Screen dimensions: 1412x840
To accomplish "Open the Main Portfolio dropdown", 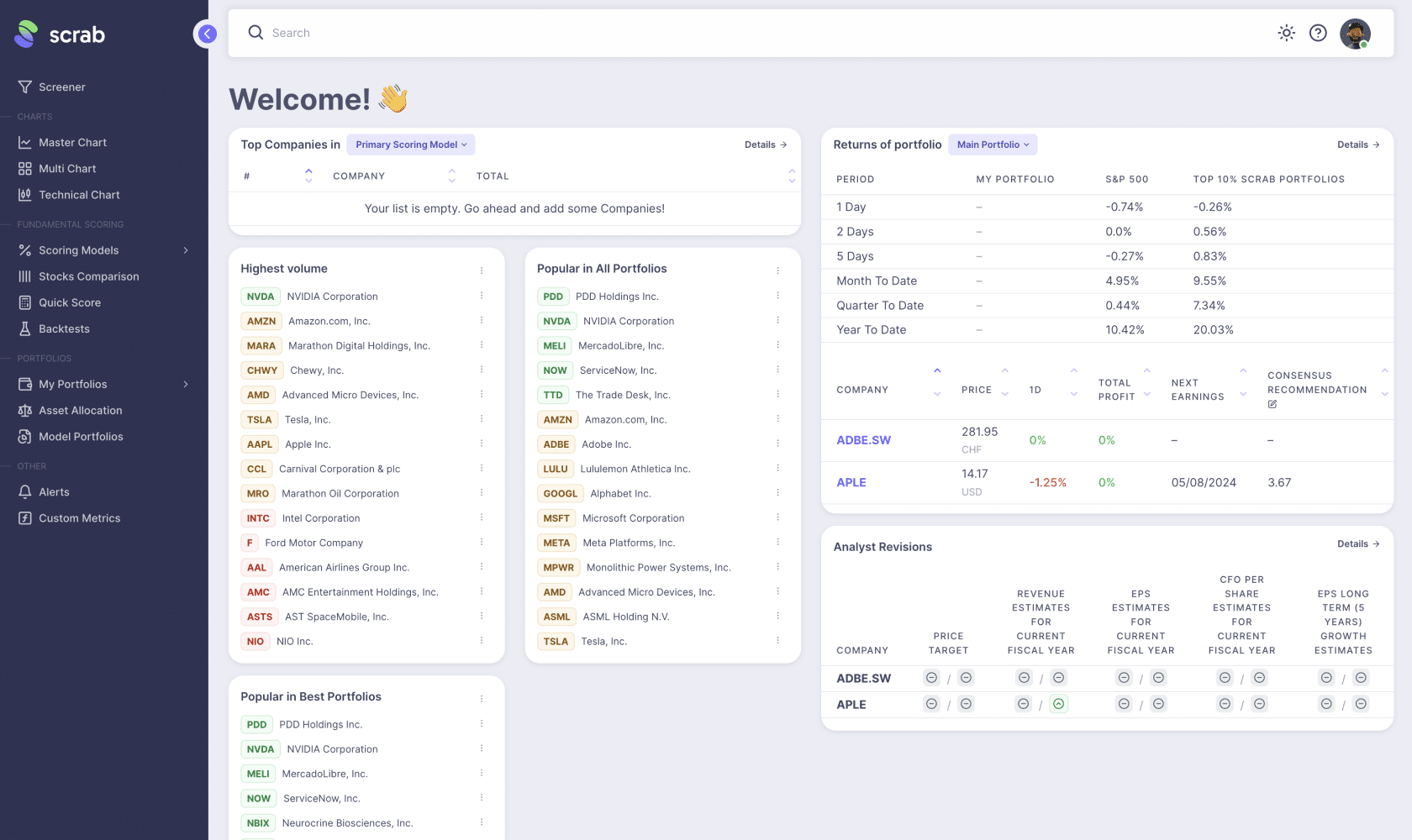I will click(x=993, y=144).
